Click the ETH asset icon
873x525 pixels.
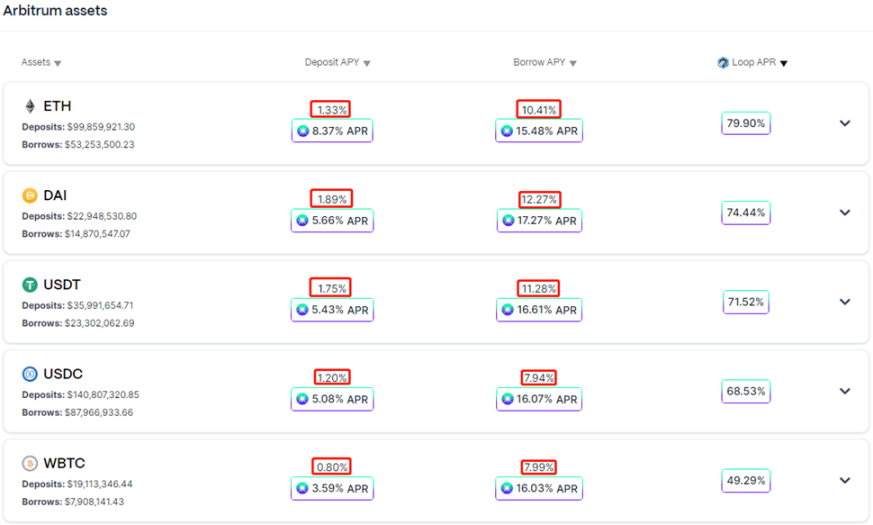[30, 106]
